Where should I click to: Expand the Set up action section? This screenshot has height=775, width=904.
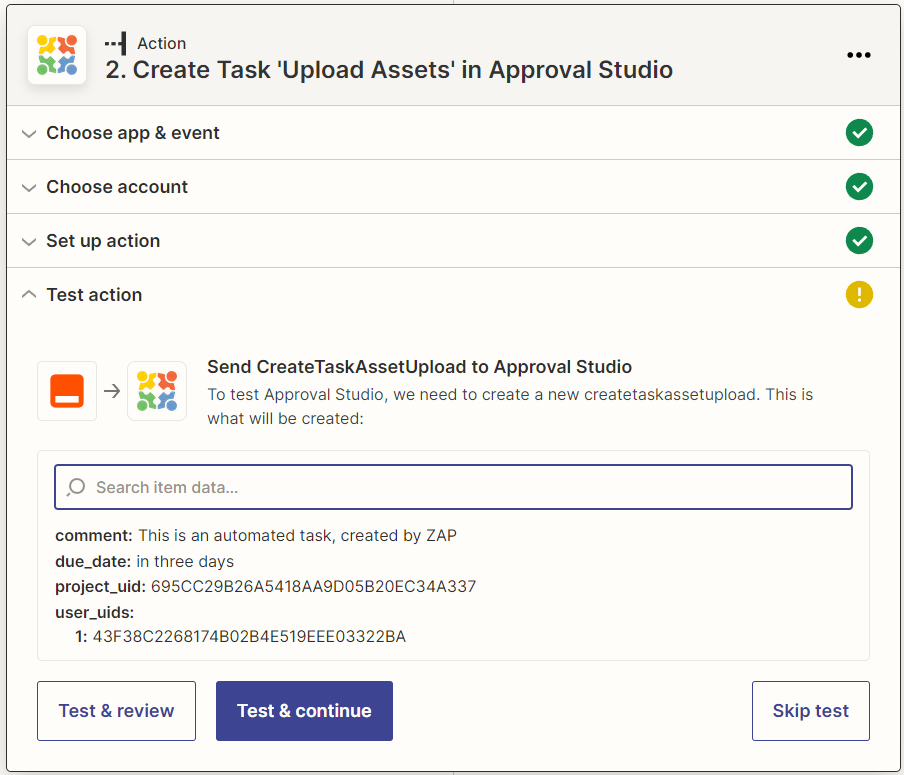point(103,241)
